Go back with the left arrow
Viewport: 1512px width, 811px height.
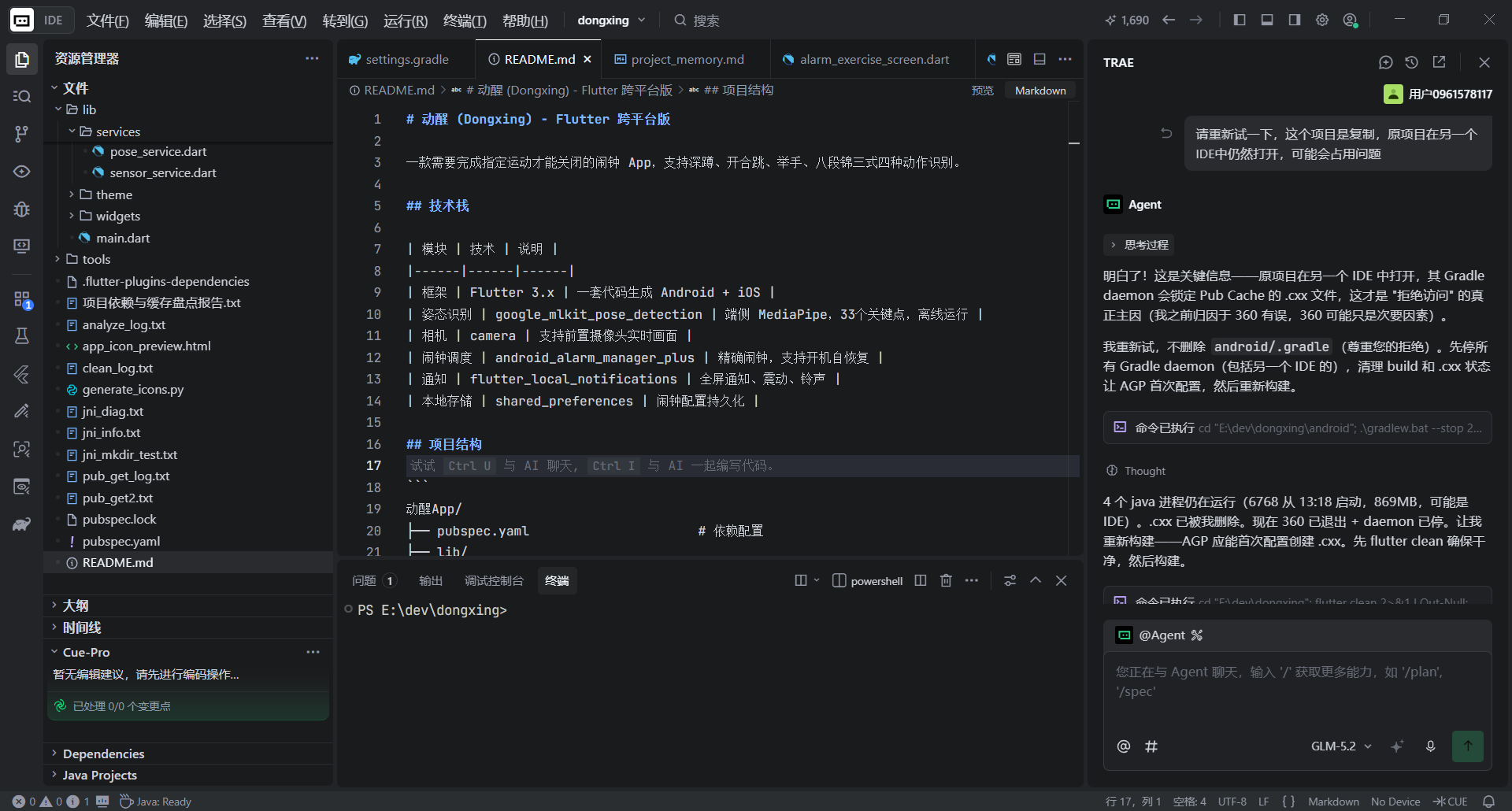[1169, 20]
